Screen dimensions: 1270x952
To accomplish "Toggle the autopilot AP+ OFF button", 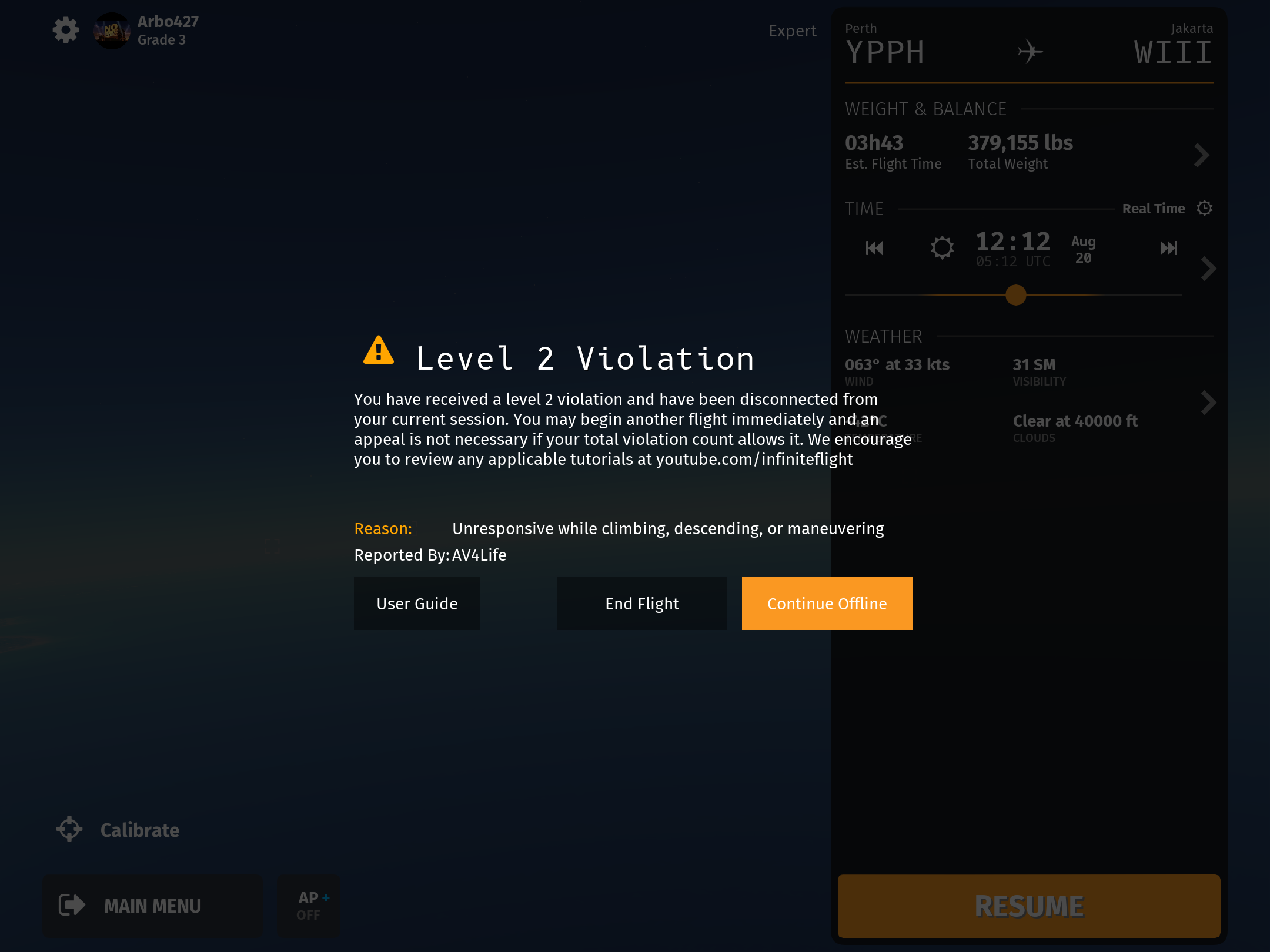I will click(x=310, y=906).
